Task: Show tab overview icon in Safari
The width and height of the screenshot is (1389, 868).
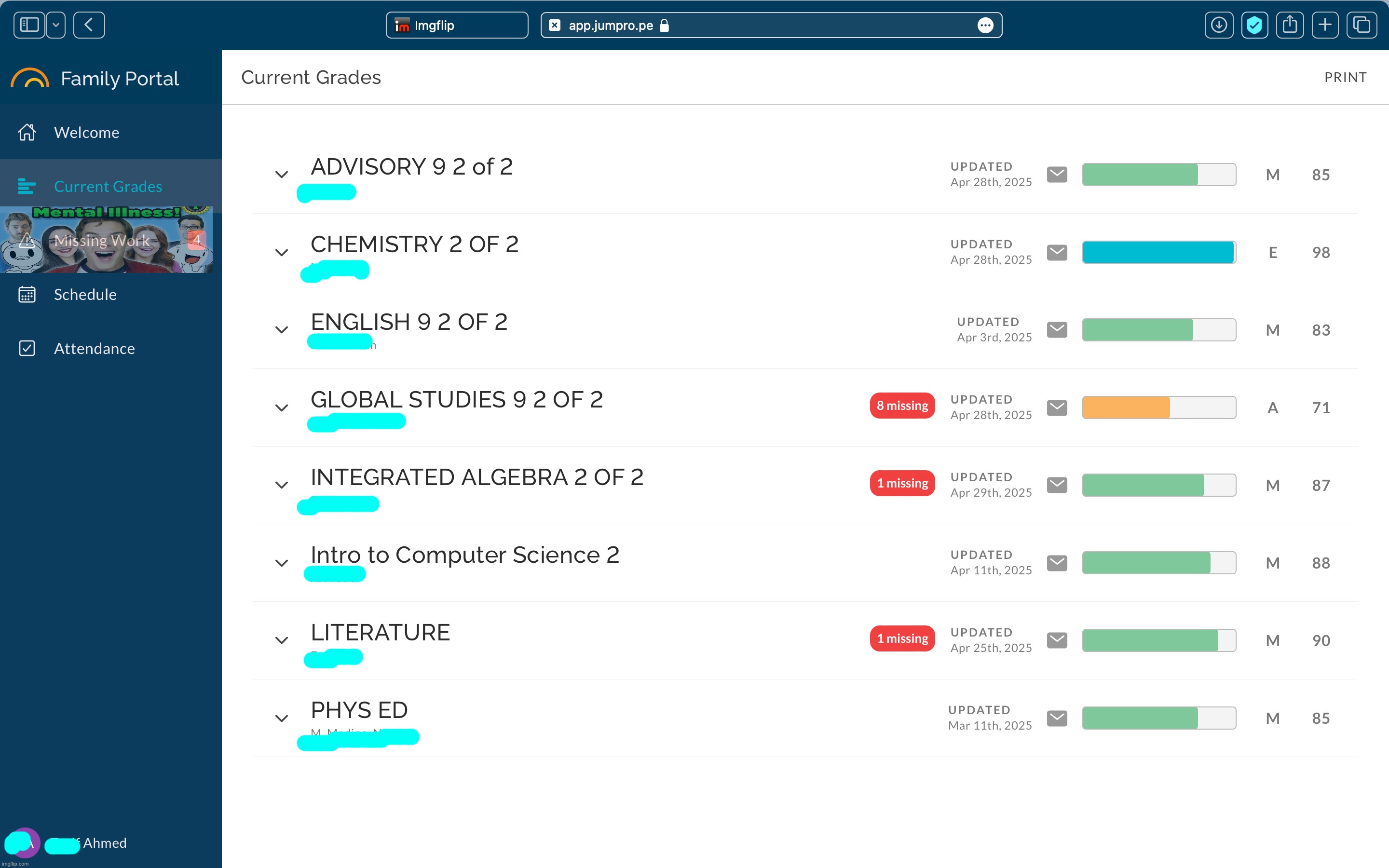Action: 1362,25
